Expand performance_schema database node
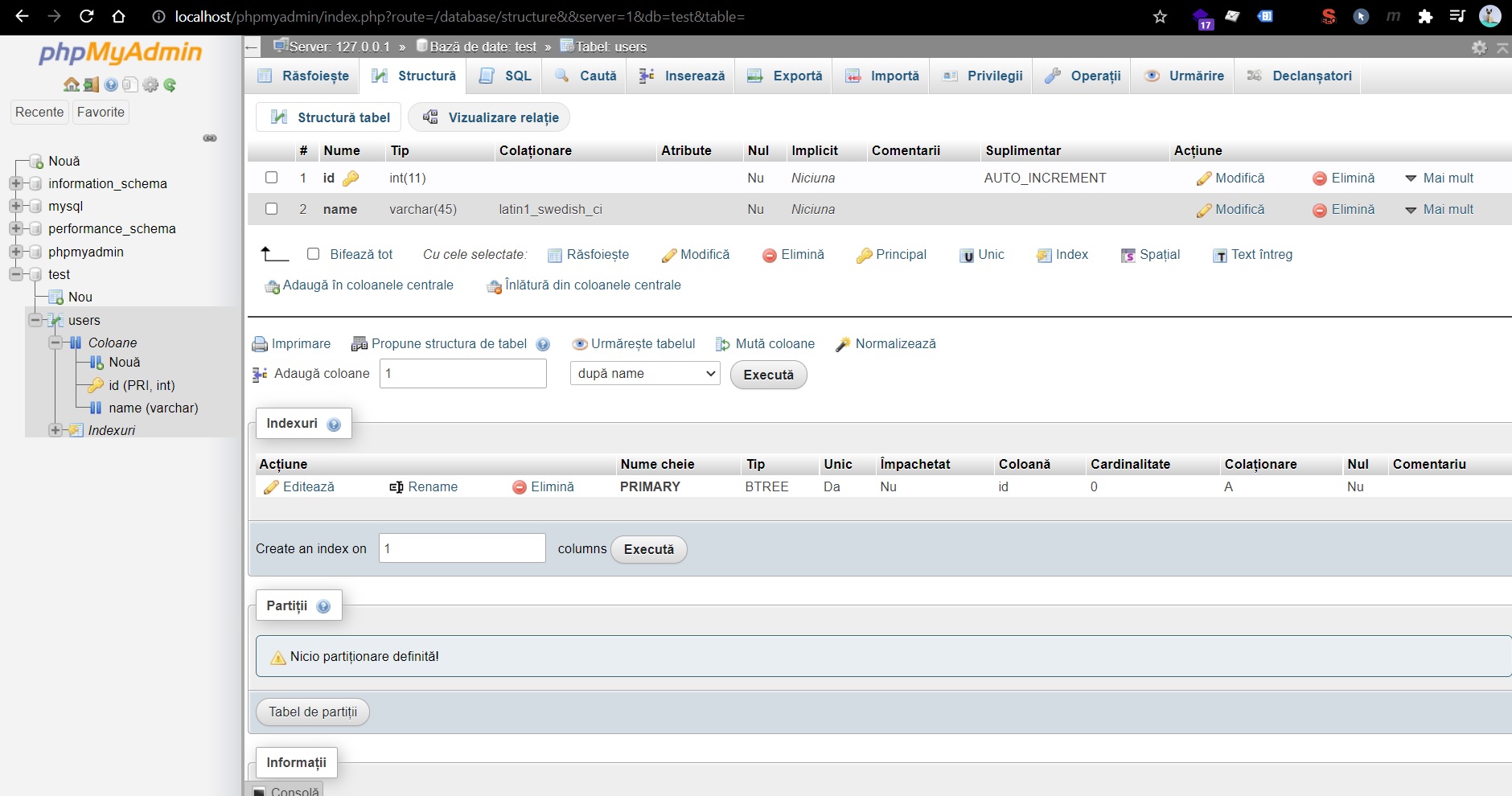The width and height of the screenshot is (1512, 796). click(15, 228)
